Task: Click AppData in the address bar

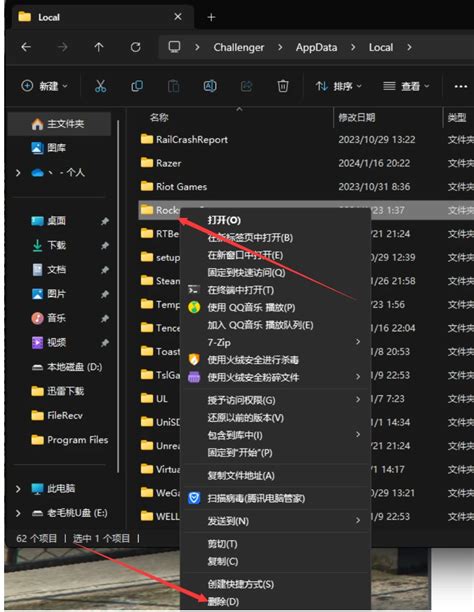Action: click(x=316, y=47)
